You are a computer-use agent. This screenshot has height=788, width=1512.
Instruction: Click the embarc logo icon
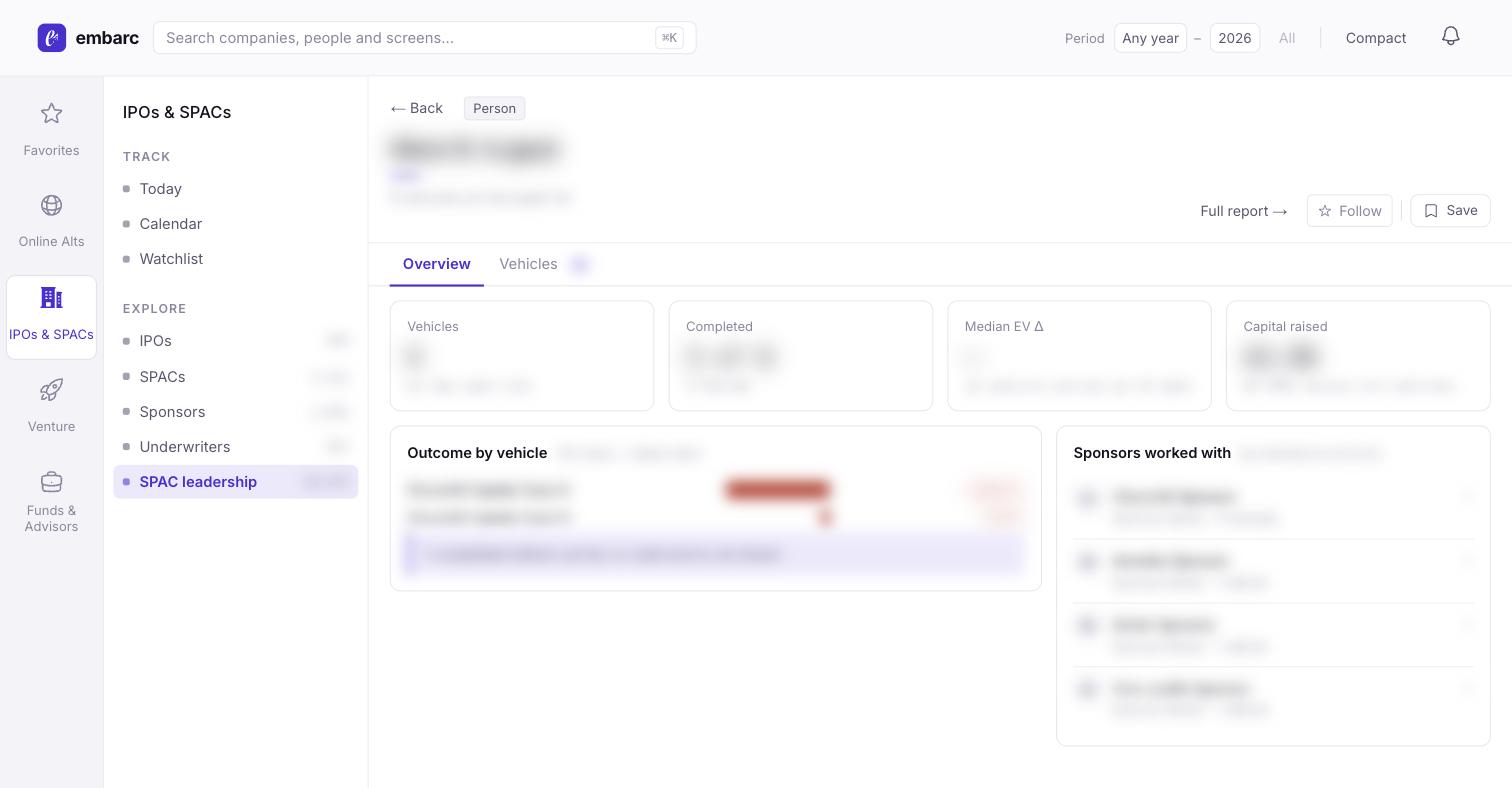coord(52,38)
